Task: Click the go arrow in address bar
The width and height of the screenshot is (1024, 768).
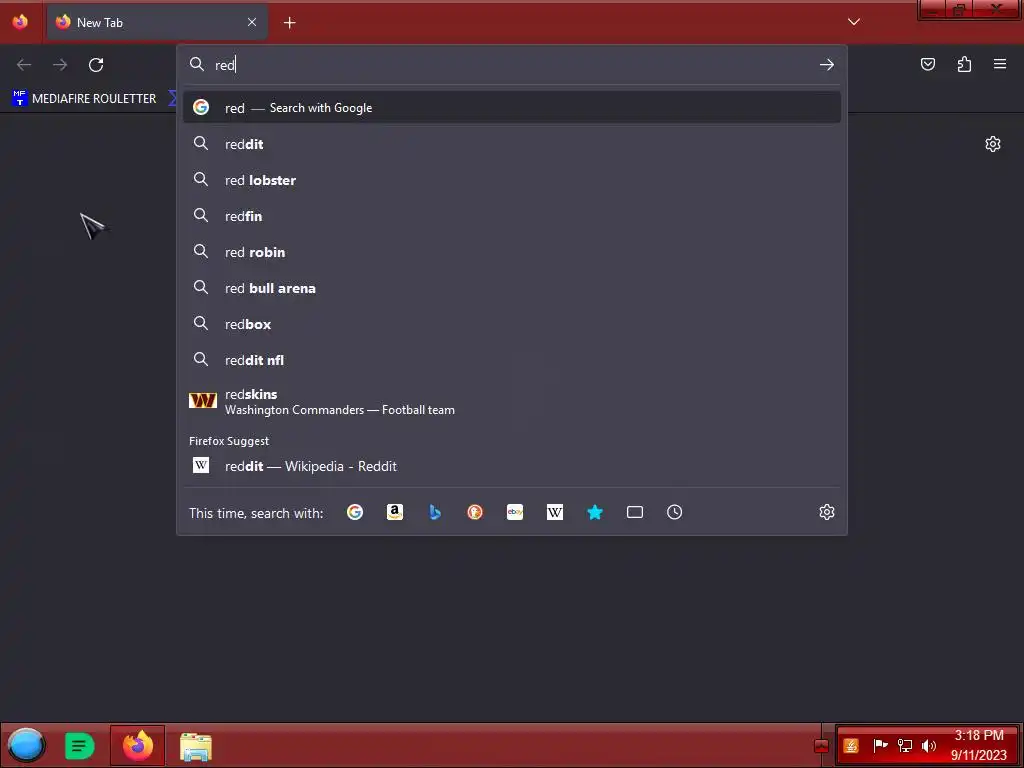Action: tap(827, 65)
